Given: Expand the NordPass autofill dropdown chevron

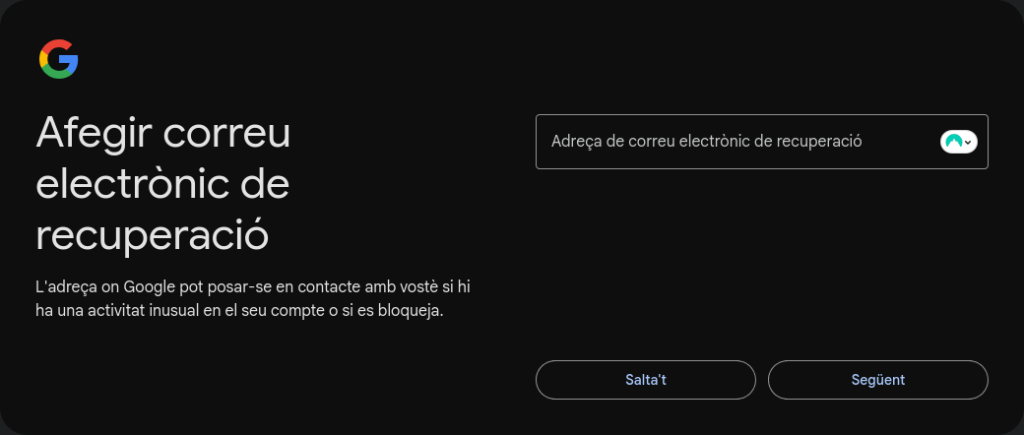Looking at the screenshot, I should tap(968, 142).
